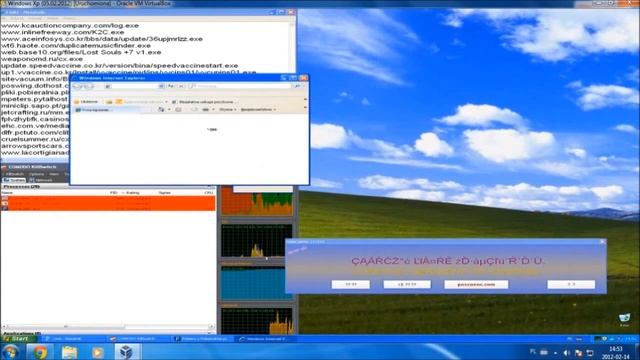Image resolution: width=640 pixels, height=360 pixels.
Task: Click the VirtualBox icon on the Windows 7 taskbar
Action: 126,352
